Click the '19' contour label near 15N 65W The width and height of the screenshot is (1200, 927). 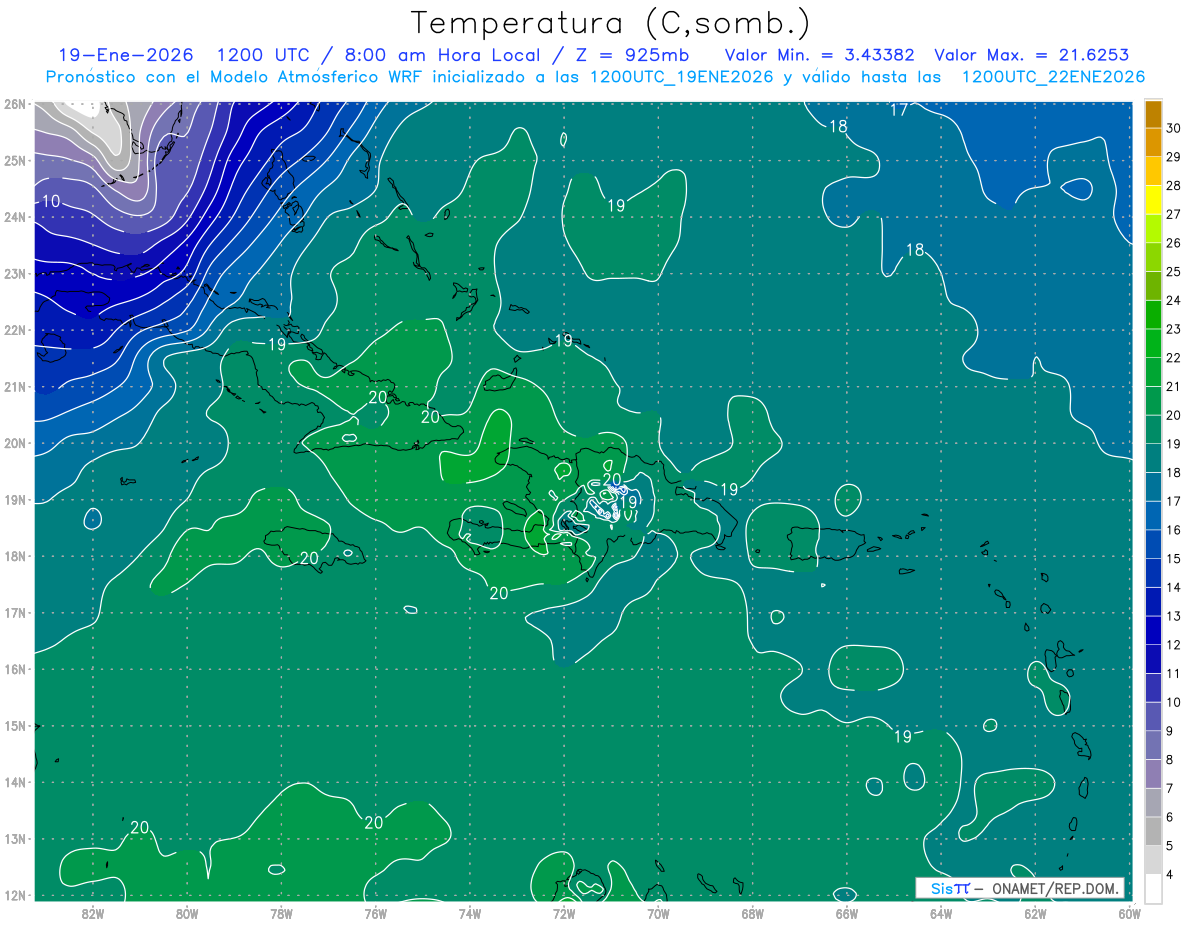[902, 737]
